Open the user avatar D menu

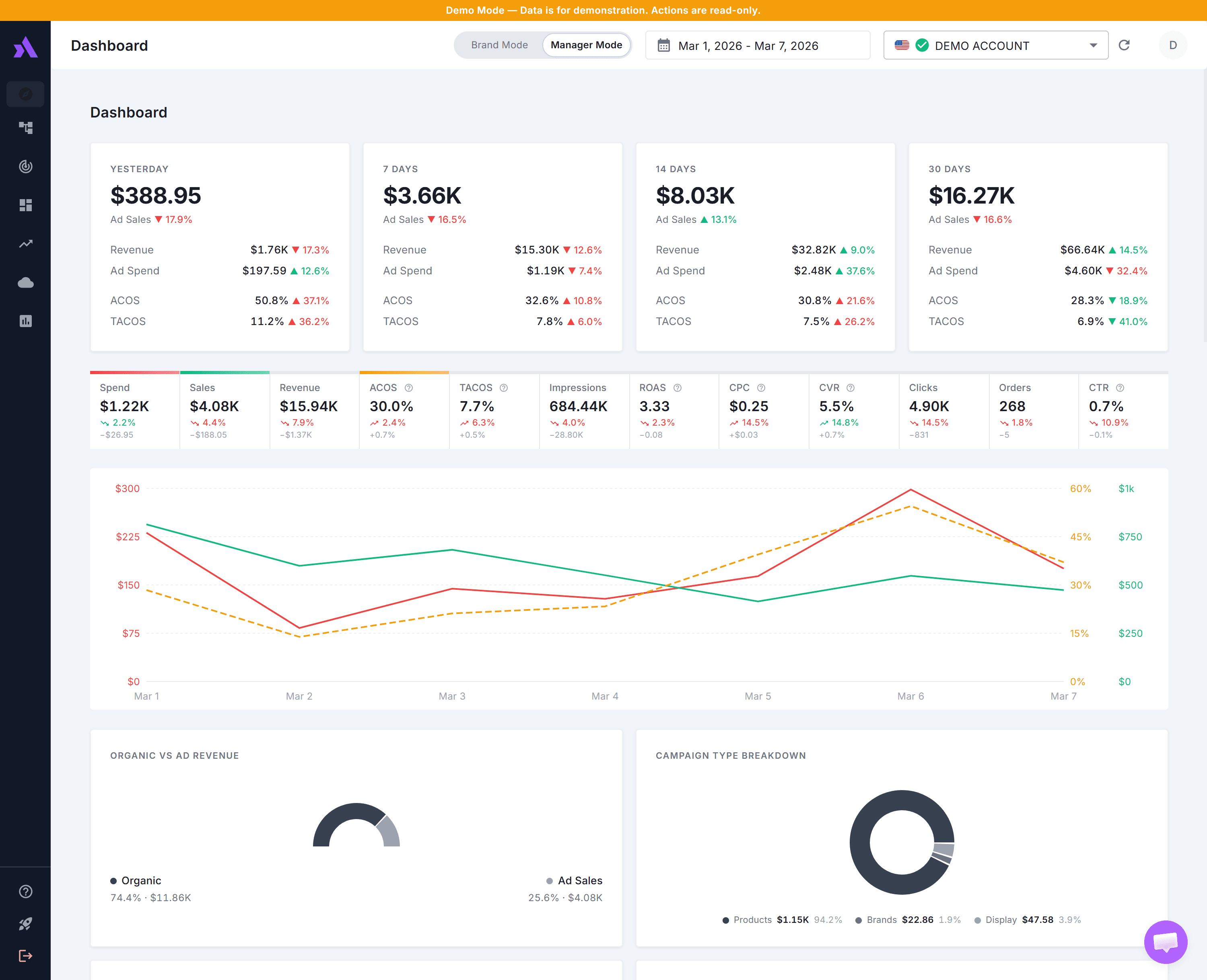click(x=1172, y=45)
